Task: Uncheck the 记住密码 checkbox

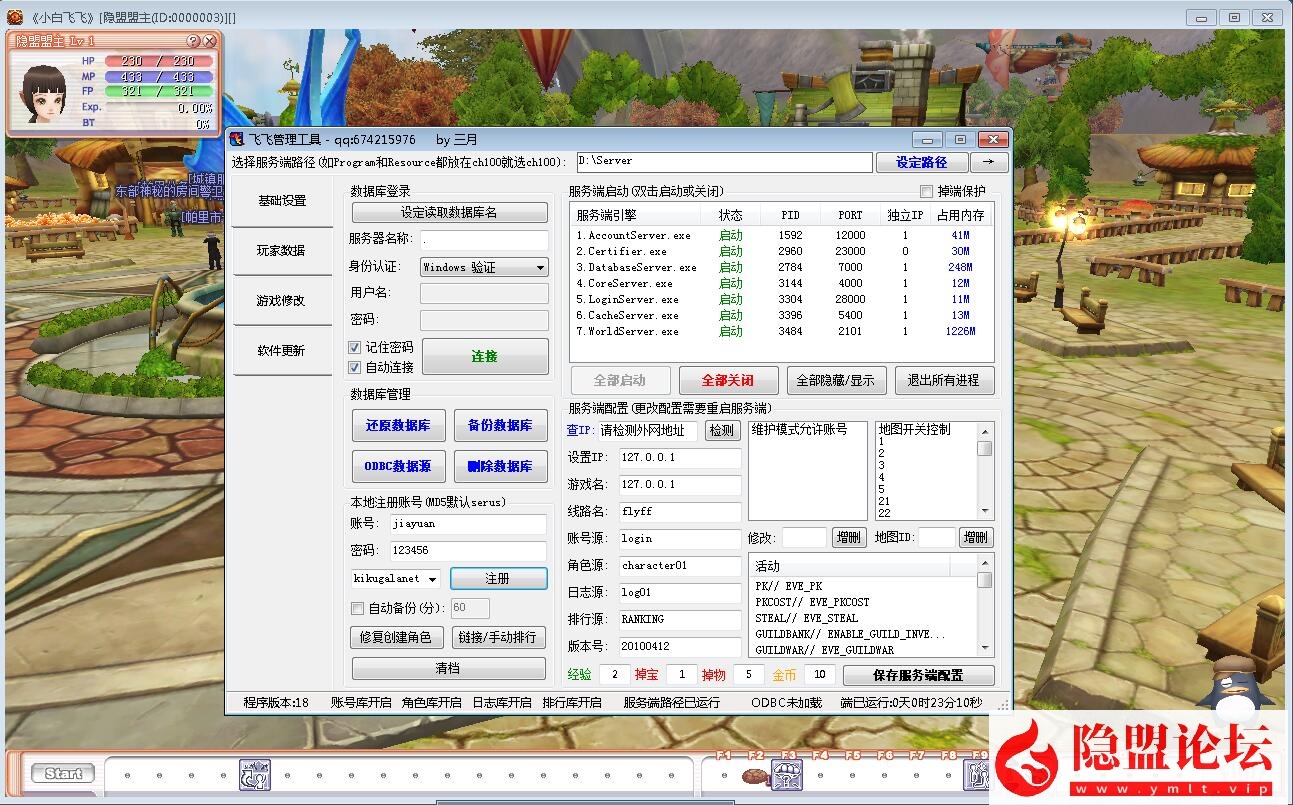Action: (355, 347)
